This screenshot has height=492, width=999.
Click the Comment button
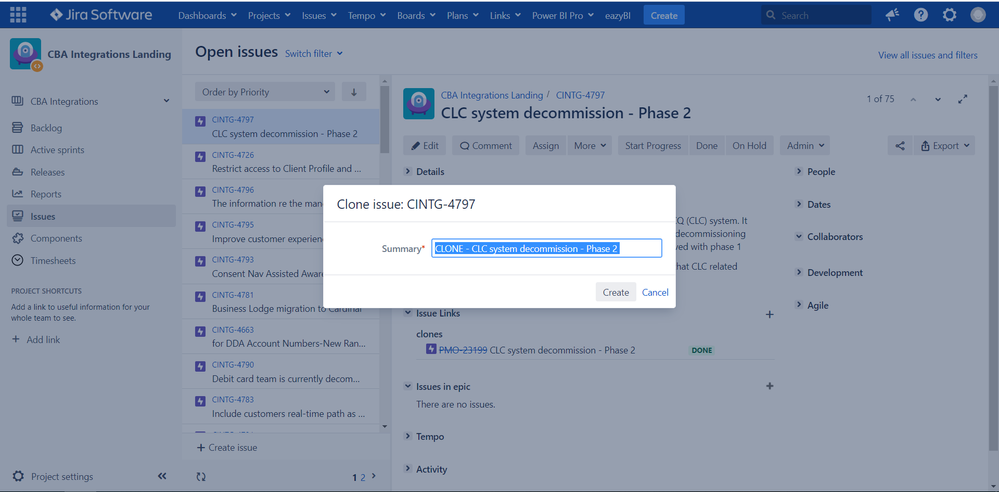485,145
